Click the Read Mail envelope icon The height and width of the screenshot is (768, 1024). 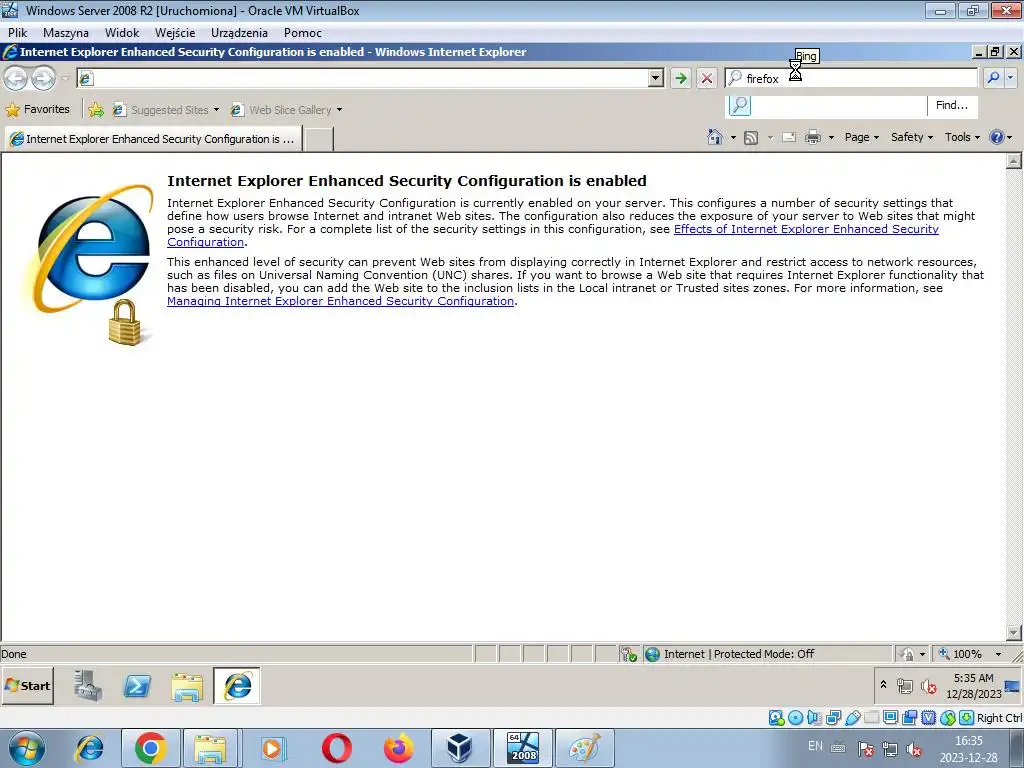(x=789, y=137)
